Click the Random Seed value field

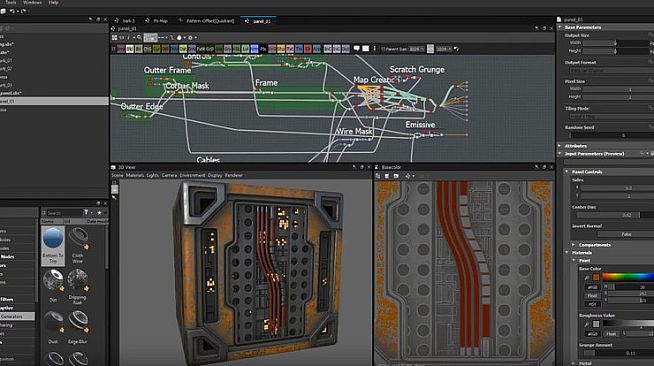click(612, 135)
